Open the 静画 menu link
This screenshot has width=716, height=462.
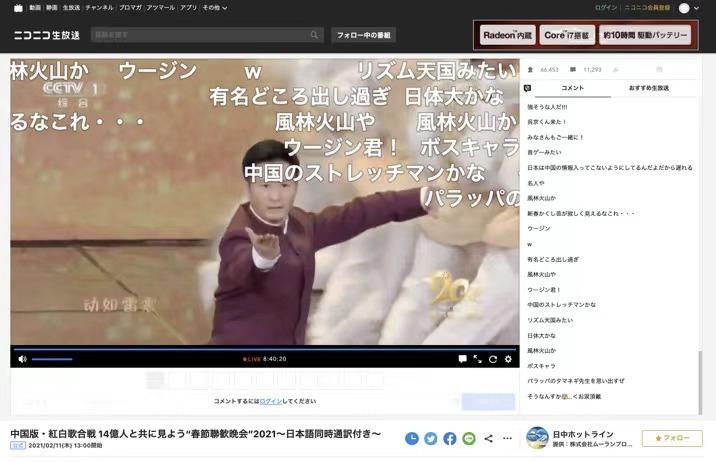[52, 8]
